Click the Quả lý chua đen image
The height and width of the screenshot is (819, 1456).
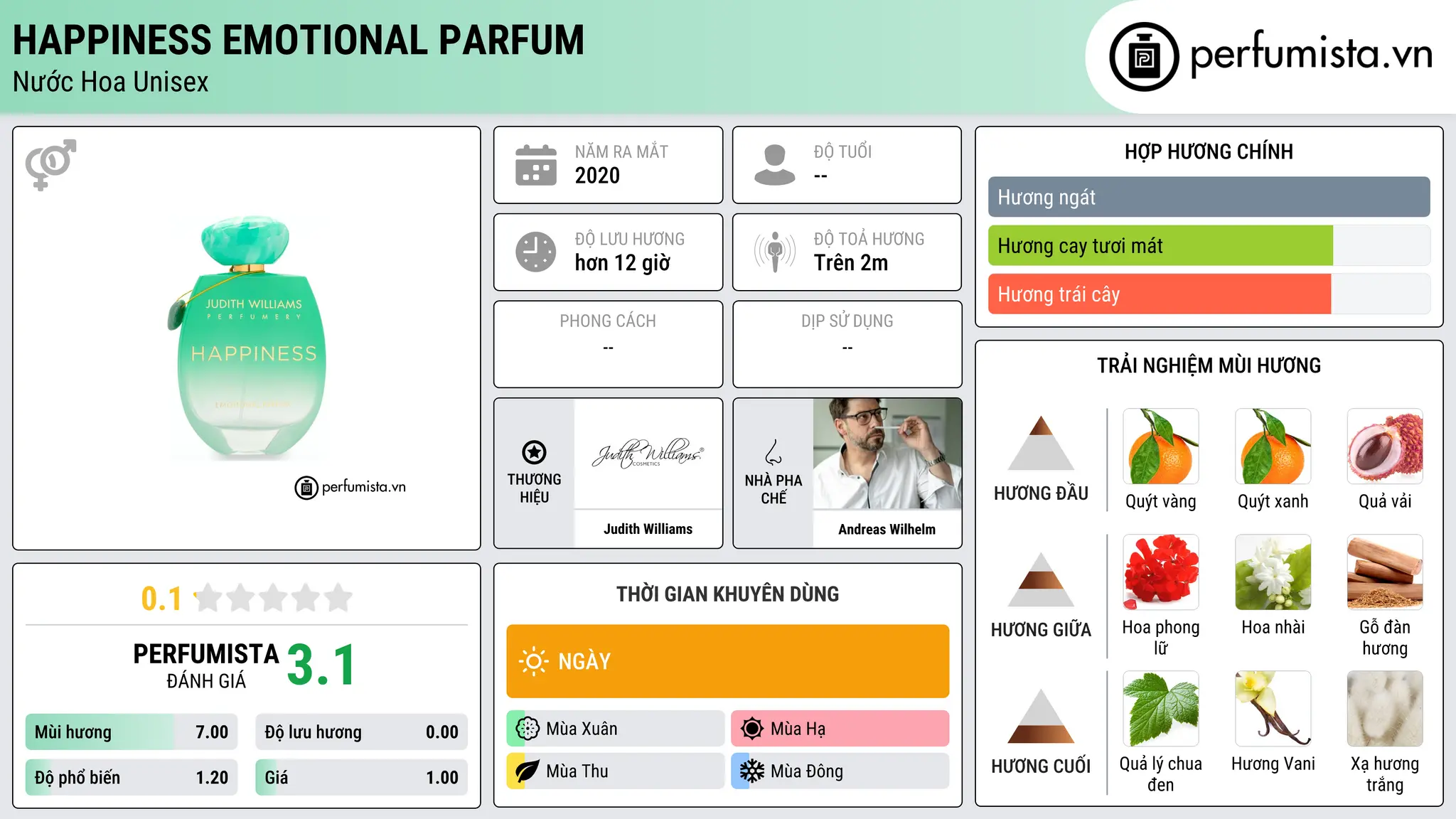pos(1161,709)
